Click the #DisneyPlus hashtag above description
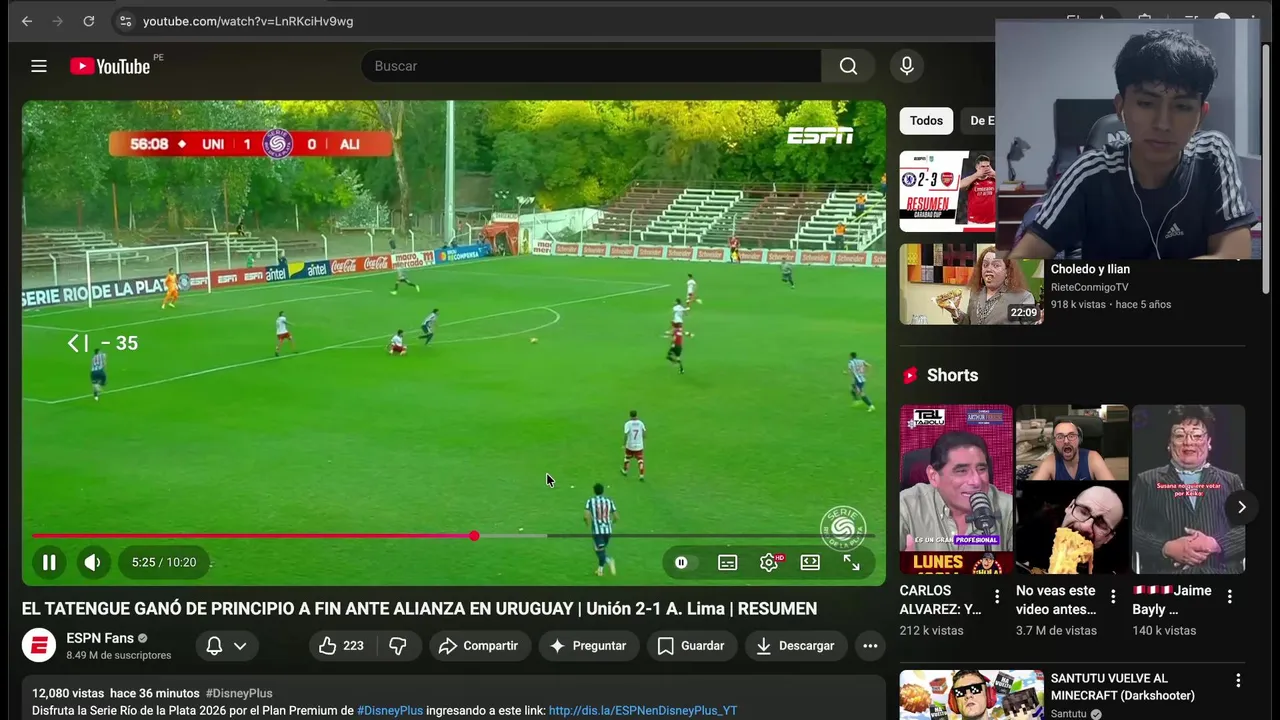The height and width of the screenshot is (720, 1280). tap(239, 693)
